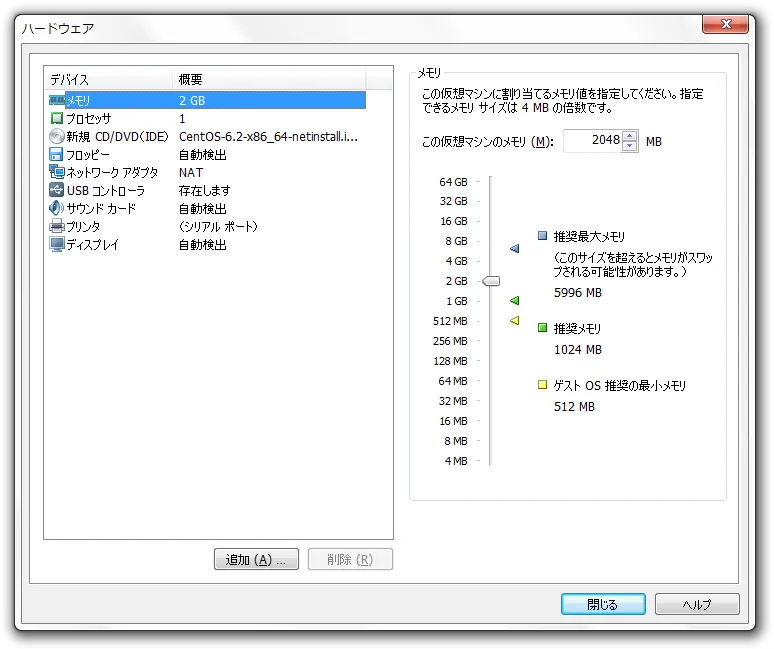Click the 32 MB slider scale label
Screen dimensions: 774x649
coord(453,401)
